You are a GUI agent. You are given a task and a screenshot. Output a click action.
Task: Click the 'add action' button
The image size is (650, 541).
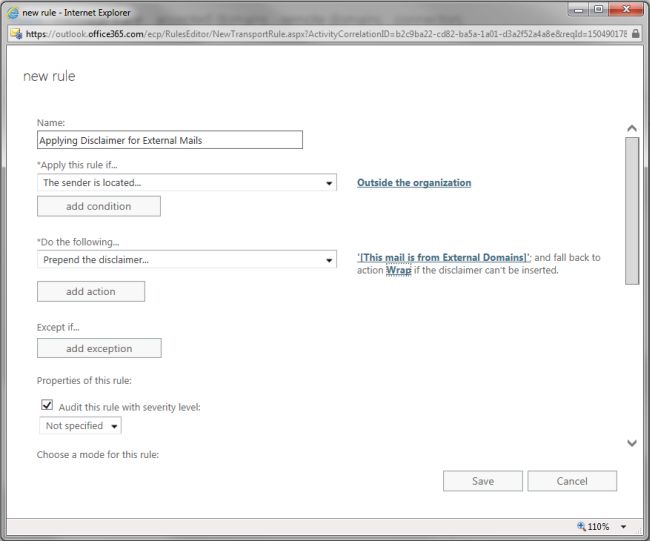(91, 291)
